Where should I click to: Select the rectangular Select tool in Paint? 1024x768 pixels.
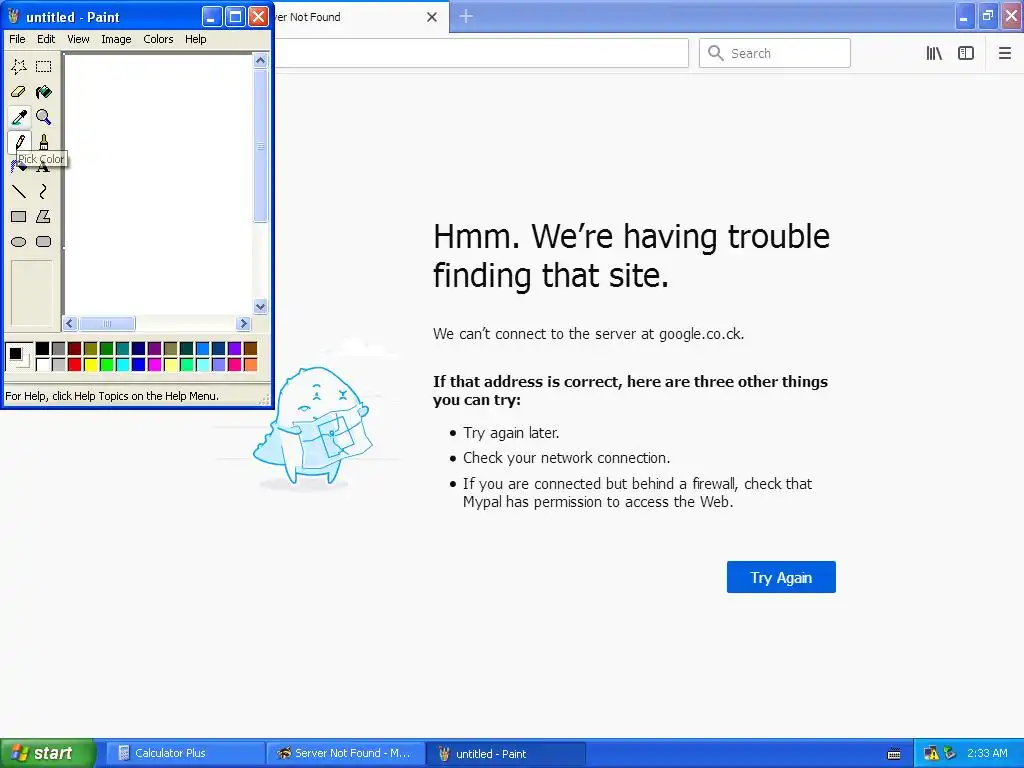(44, 66)
